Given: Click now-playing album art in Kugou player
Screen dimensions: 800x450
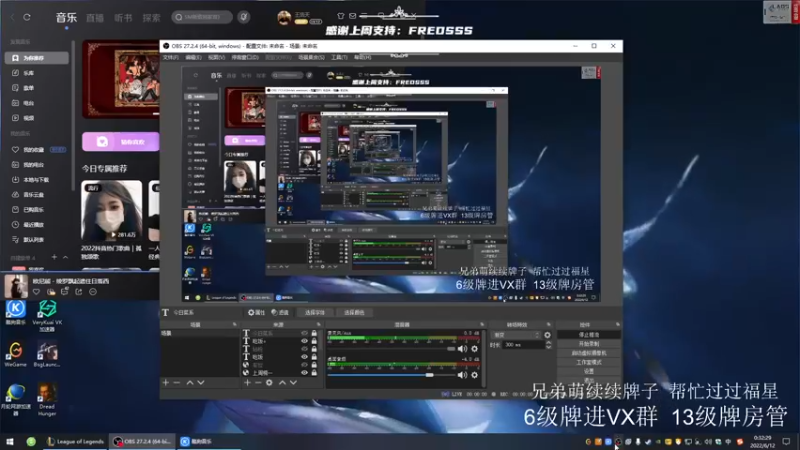Looking at the screenshot, I should (16, 286).
